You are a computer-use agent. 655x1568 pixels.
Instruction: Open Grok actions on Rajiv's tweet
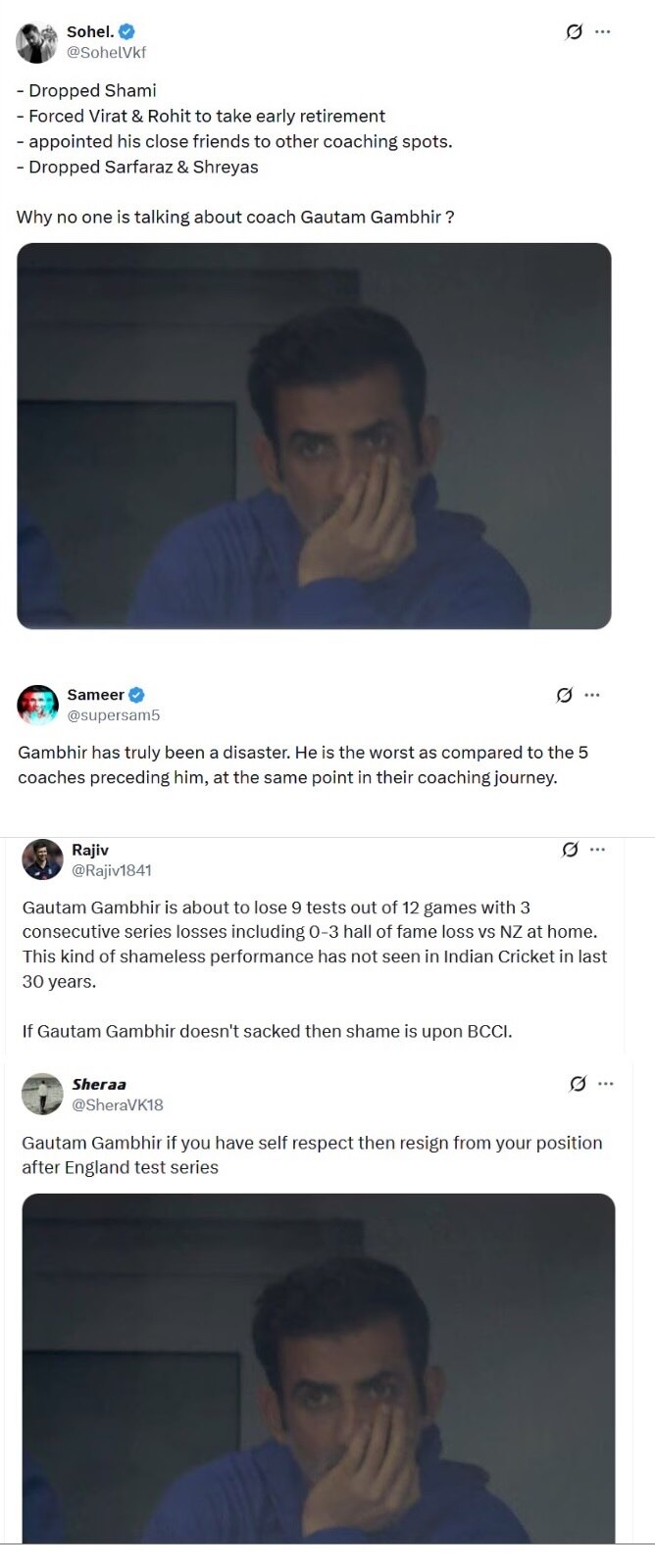[569, 849]
